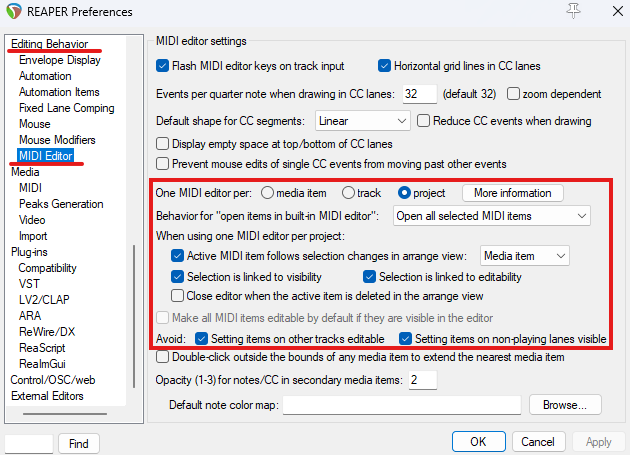Select Control/OSC/web in the tree

(53, 380)
